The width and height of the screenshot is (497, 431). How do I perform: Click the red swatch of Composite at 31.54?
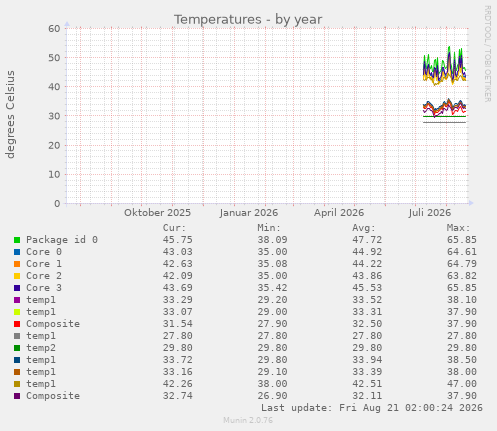coord(17,324)
